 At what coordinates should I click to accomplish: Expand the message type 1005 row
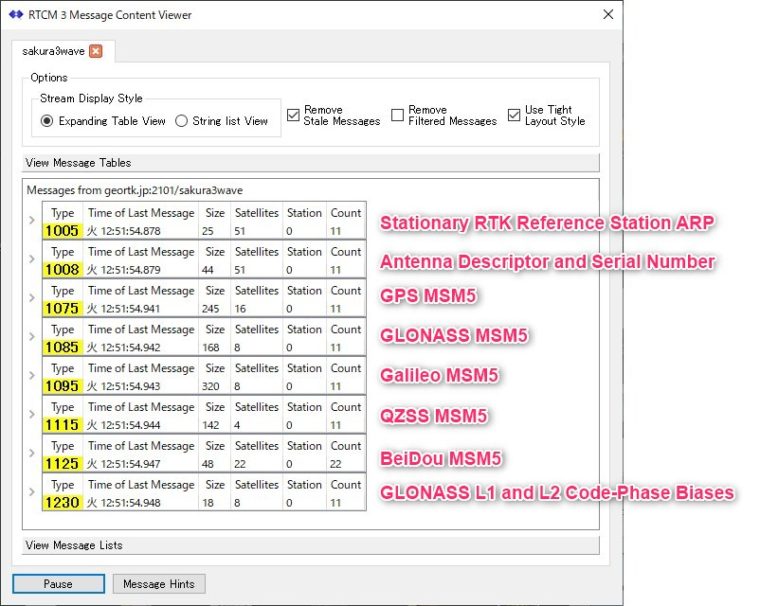coord(31,221)
